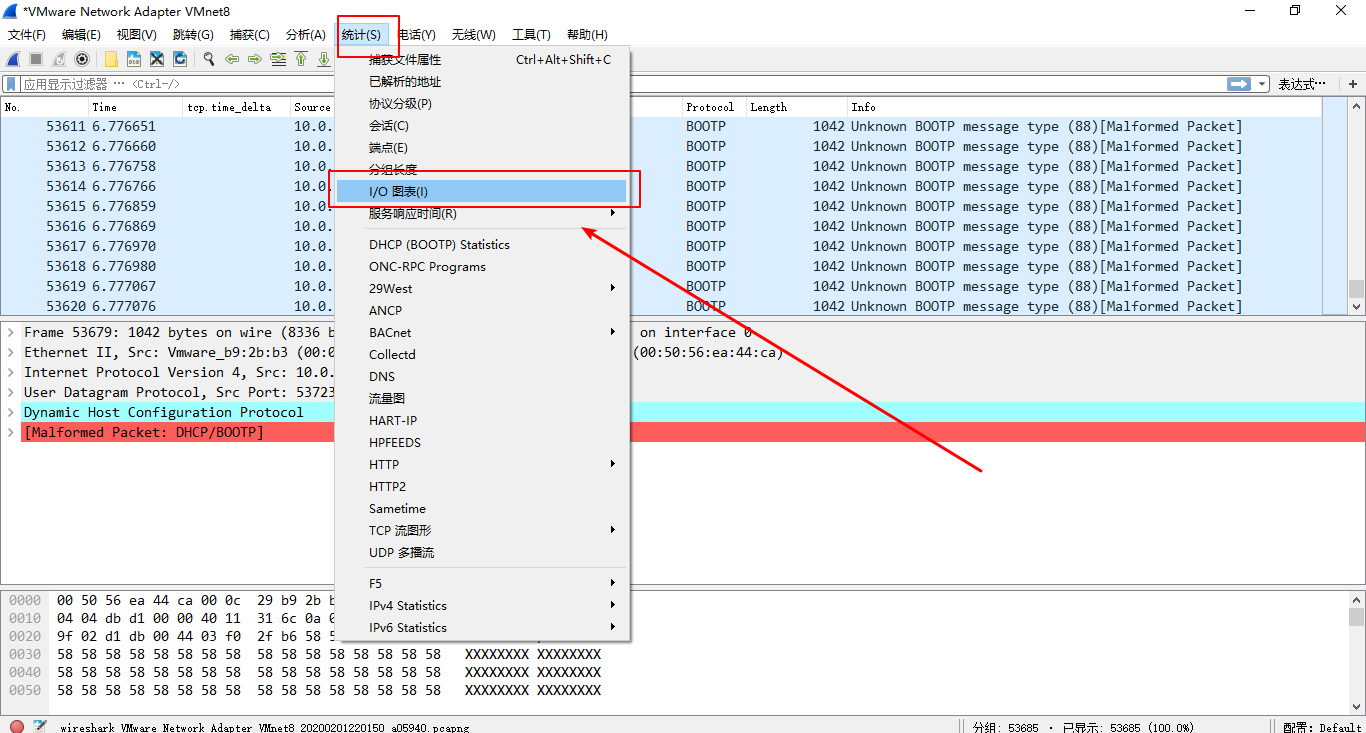
Task: Click the + button to add filter
Action: coord(1352,83)
